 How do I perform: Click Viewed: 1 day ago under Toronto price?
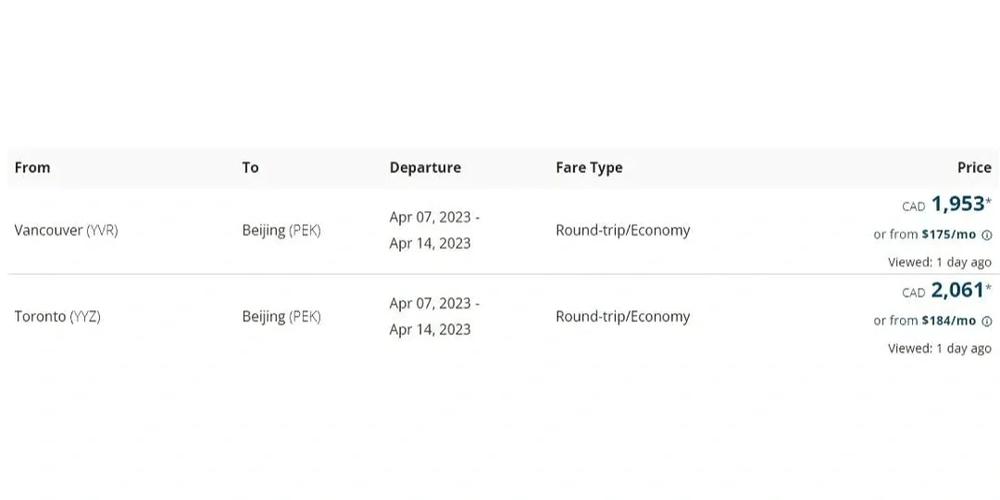(x=939, y=349)
